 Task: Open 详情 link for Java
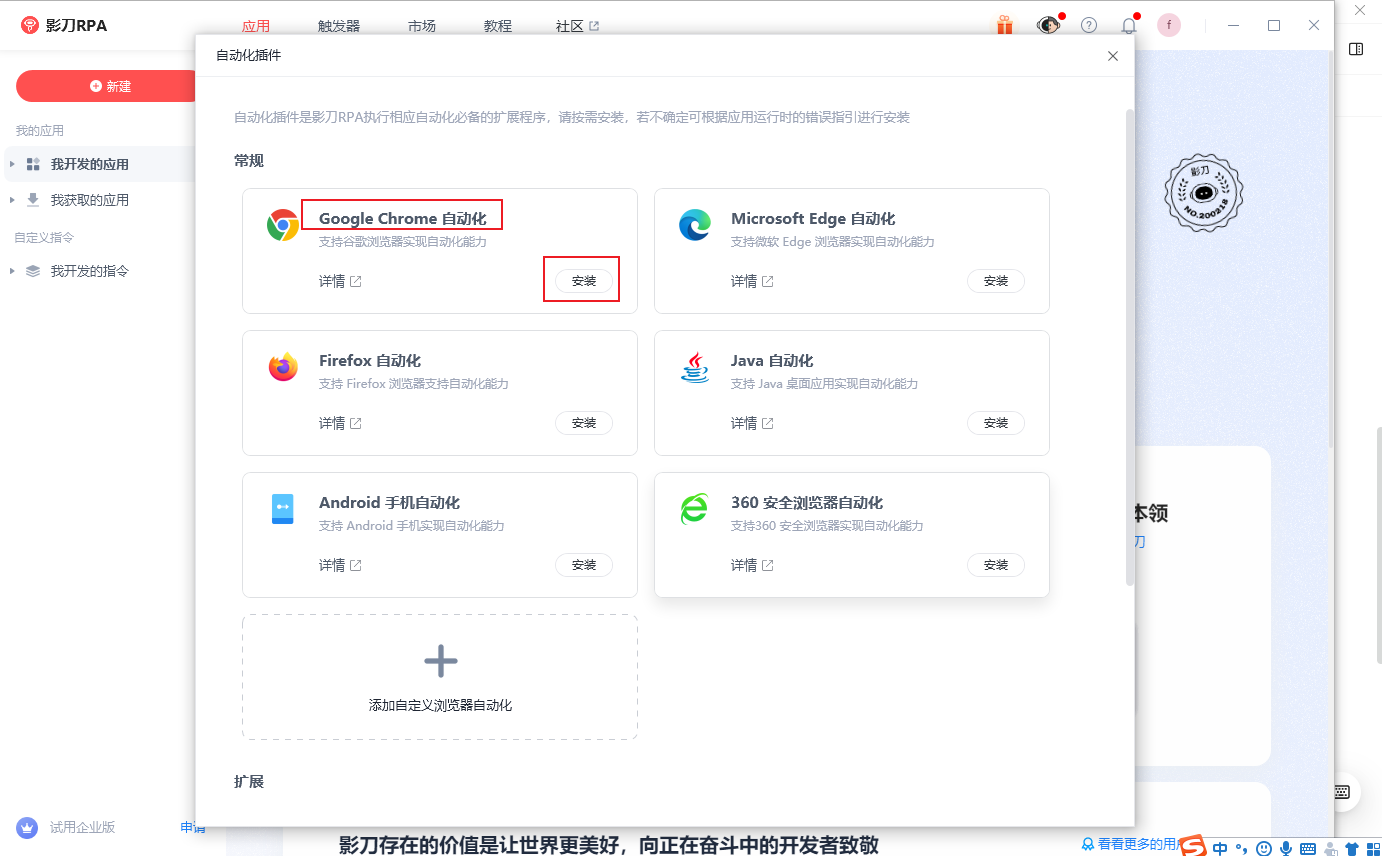[x=752, y=423]
